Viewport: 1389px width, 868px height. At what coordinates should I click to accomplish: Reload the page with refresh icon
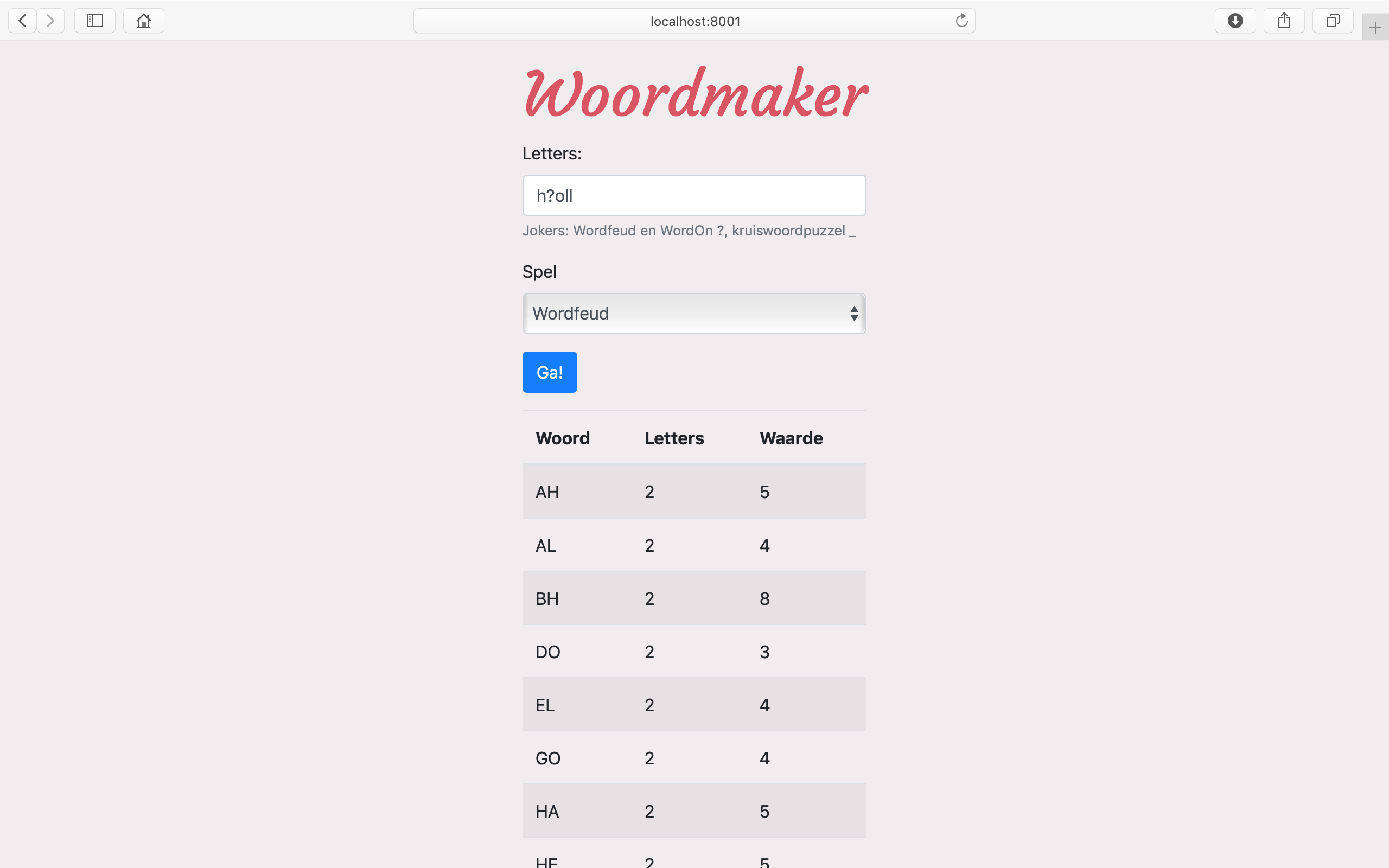pyautogui.click(x=961, y=21)
